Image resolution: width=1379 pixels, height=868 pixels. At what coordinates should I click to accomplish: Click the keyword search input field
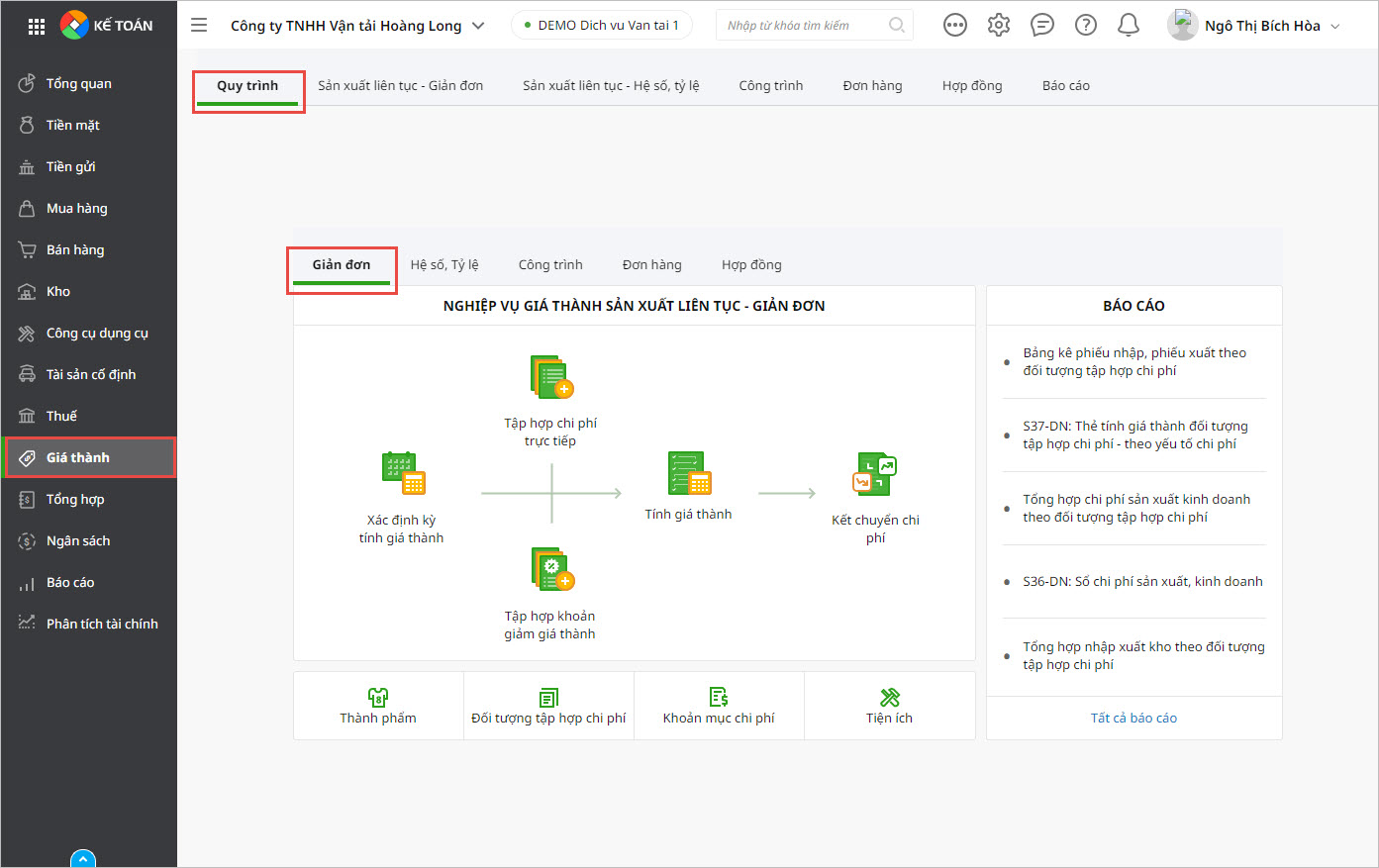tap(804, 26)
